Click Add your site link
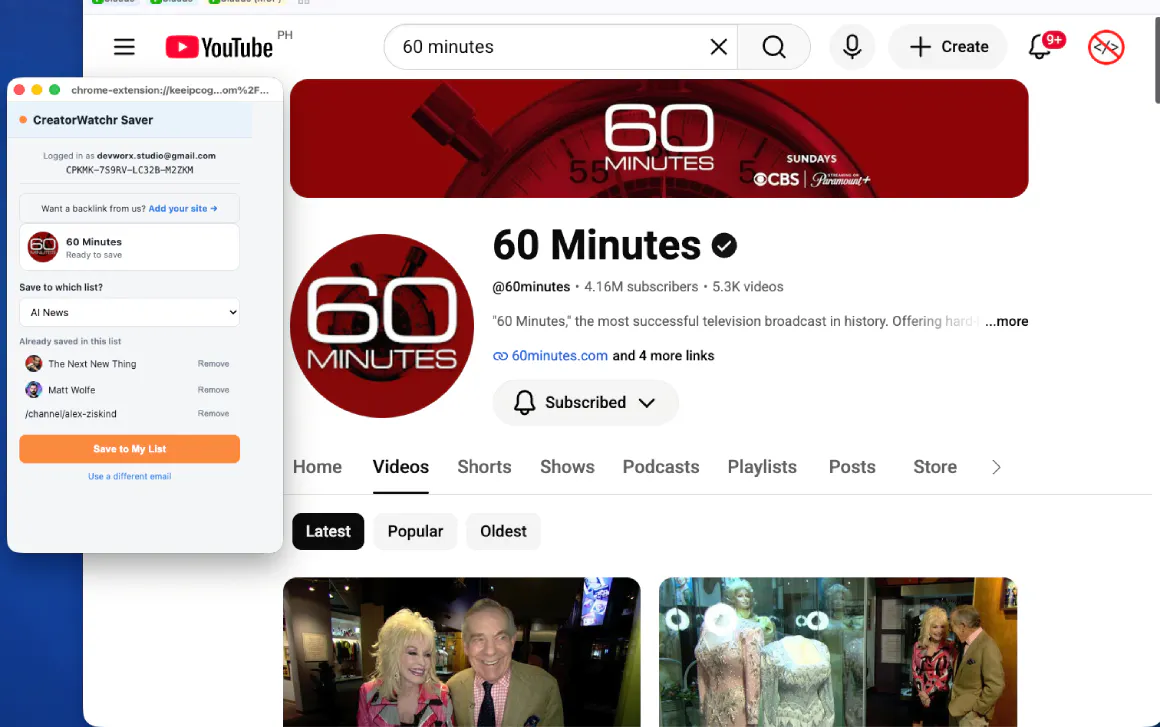 (183, 209)
